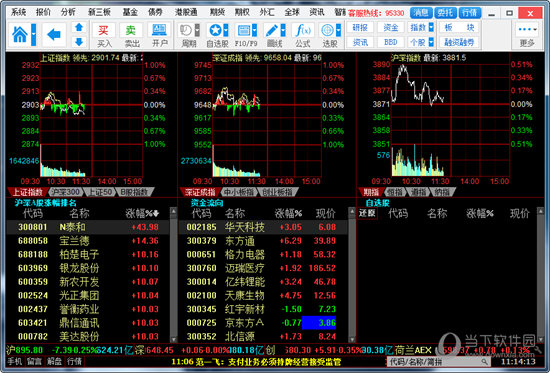550x373 pixels.
Task: Switch to the 纳指 chart tab
Action: coord(442,192)
